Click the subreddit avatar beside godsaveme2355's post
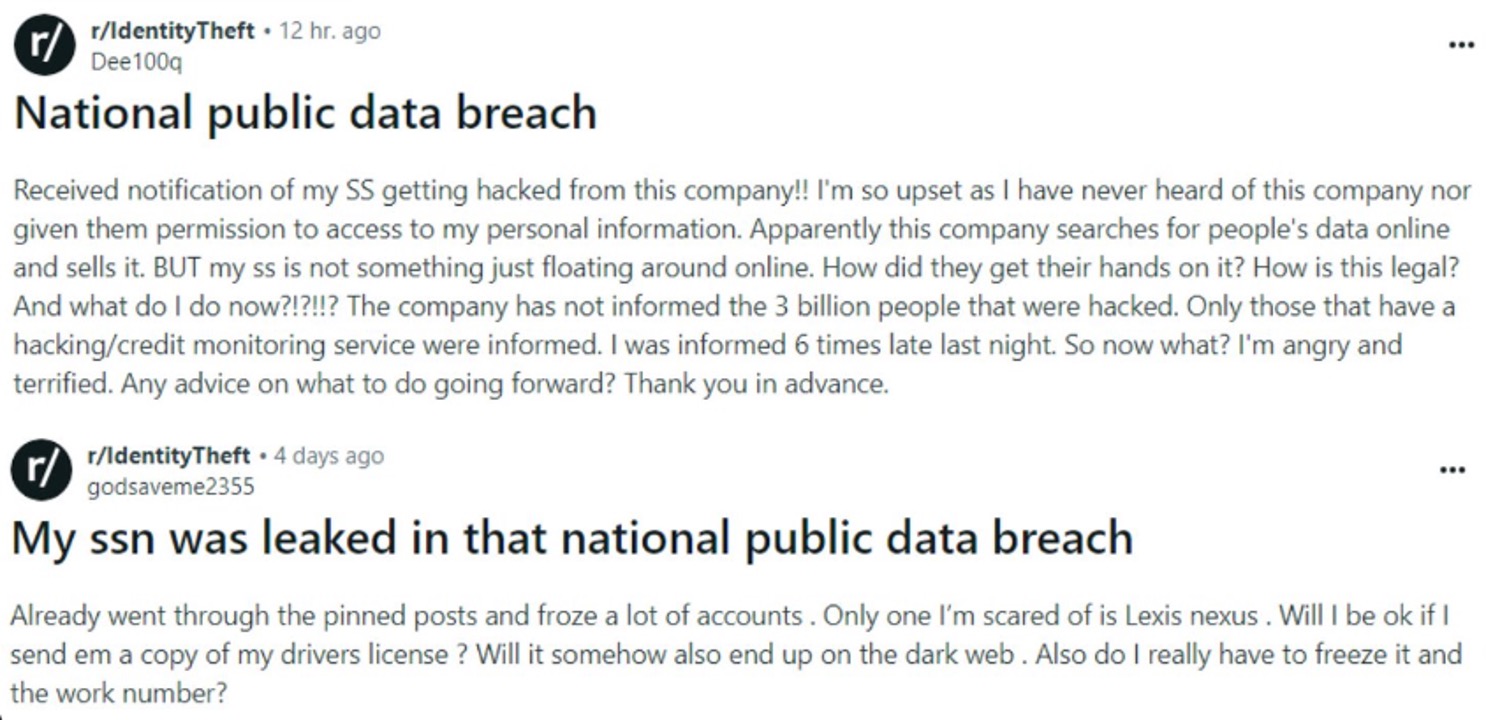1486x720 pixels. pyautogui.click(x=42, y=470)
